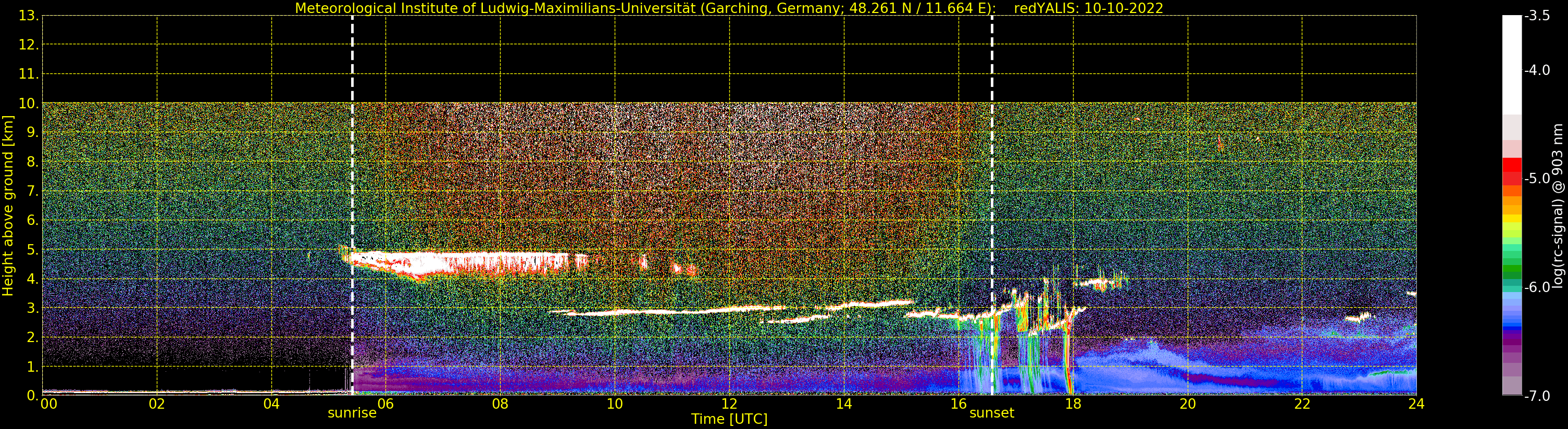Click the '1.' height tick label

33,367
